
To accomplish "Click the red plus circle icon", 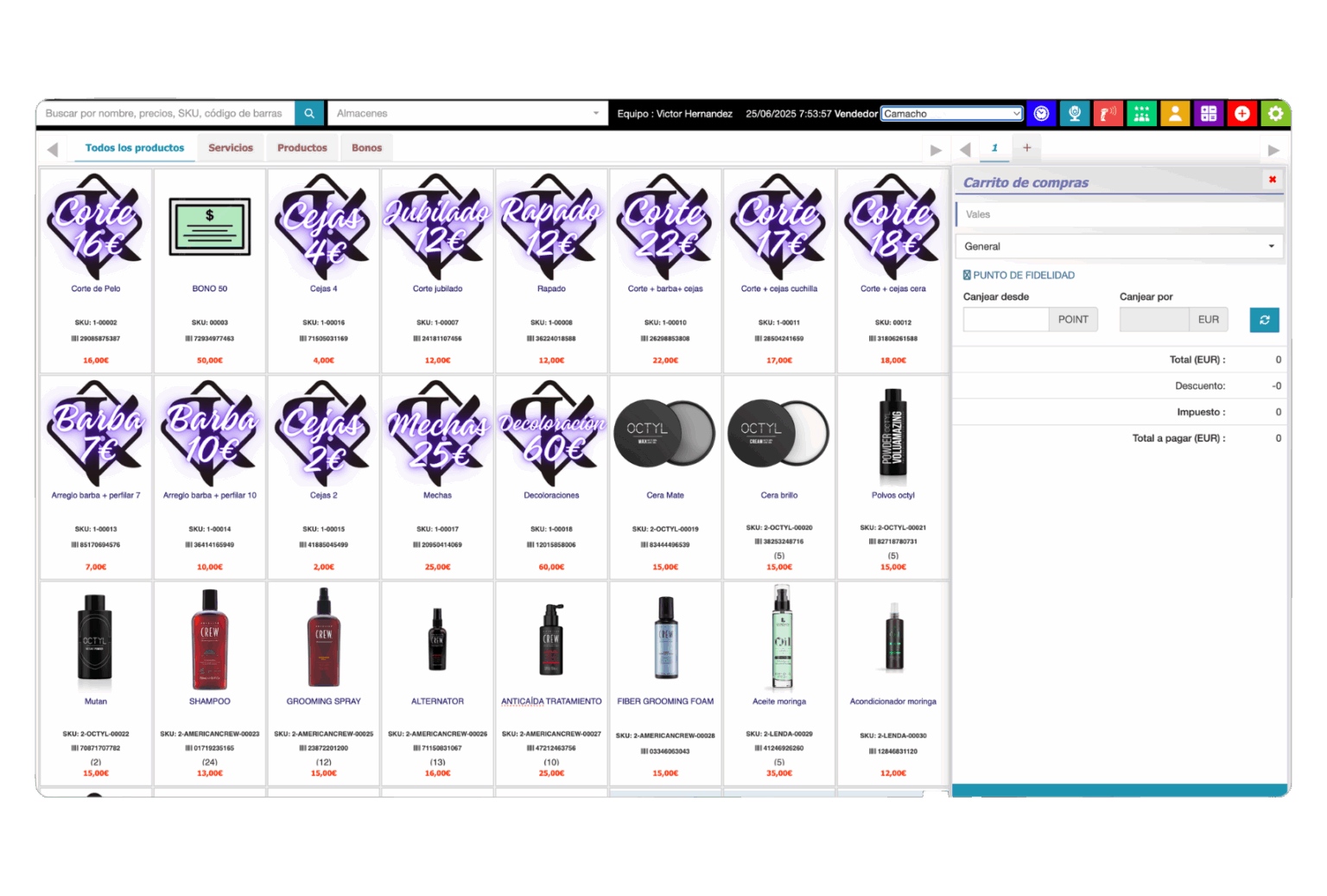I will point(1241,113).
